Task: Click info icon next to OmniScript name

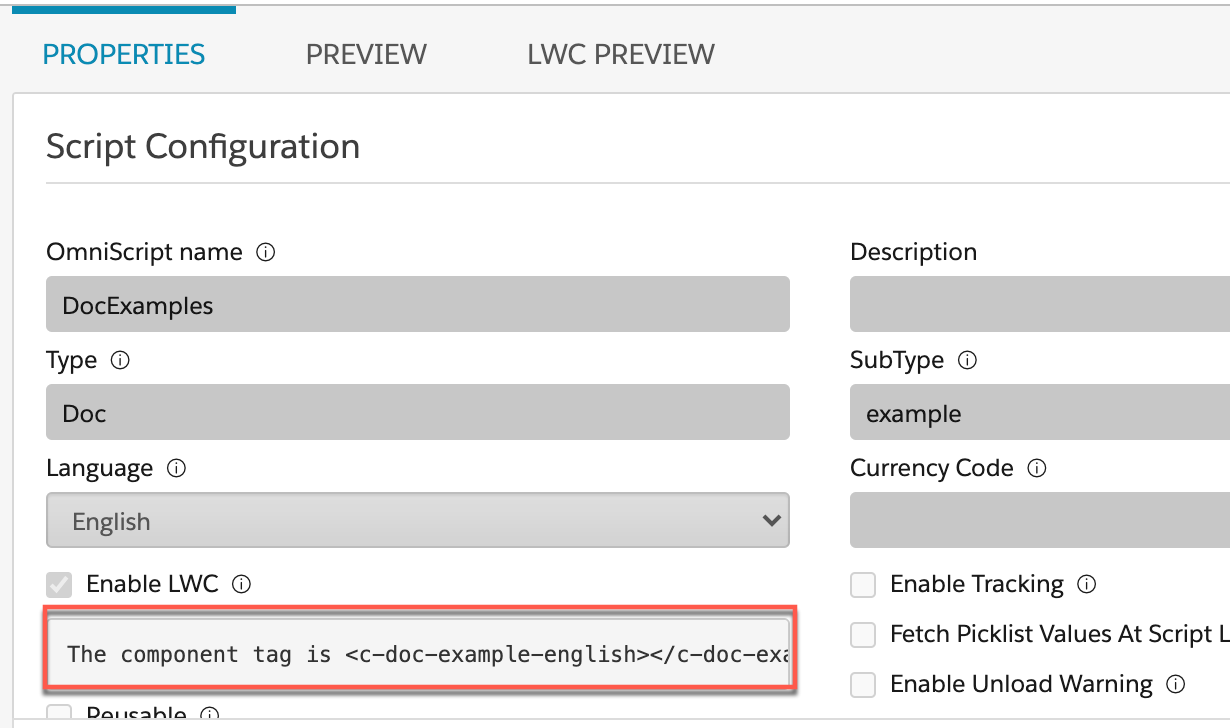Action: click(x=266, y=253)
